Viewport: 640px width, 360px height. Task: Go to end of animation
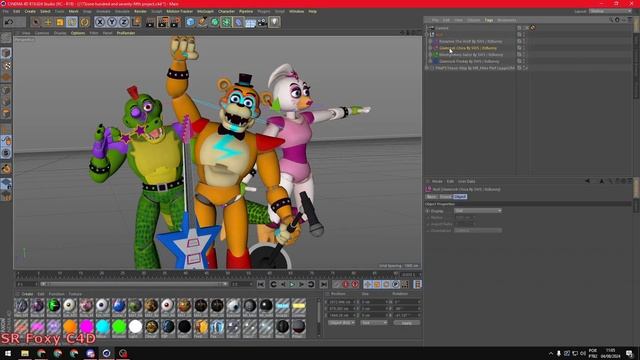point(324,284)
